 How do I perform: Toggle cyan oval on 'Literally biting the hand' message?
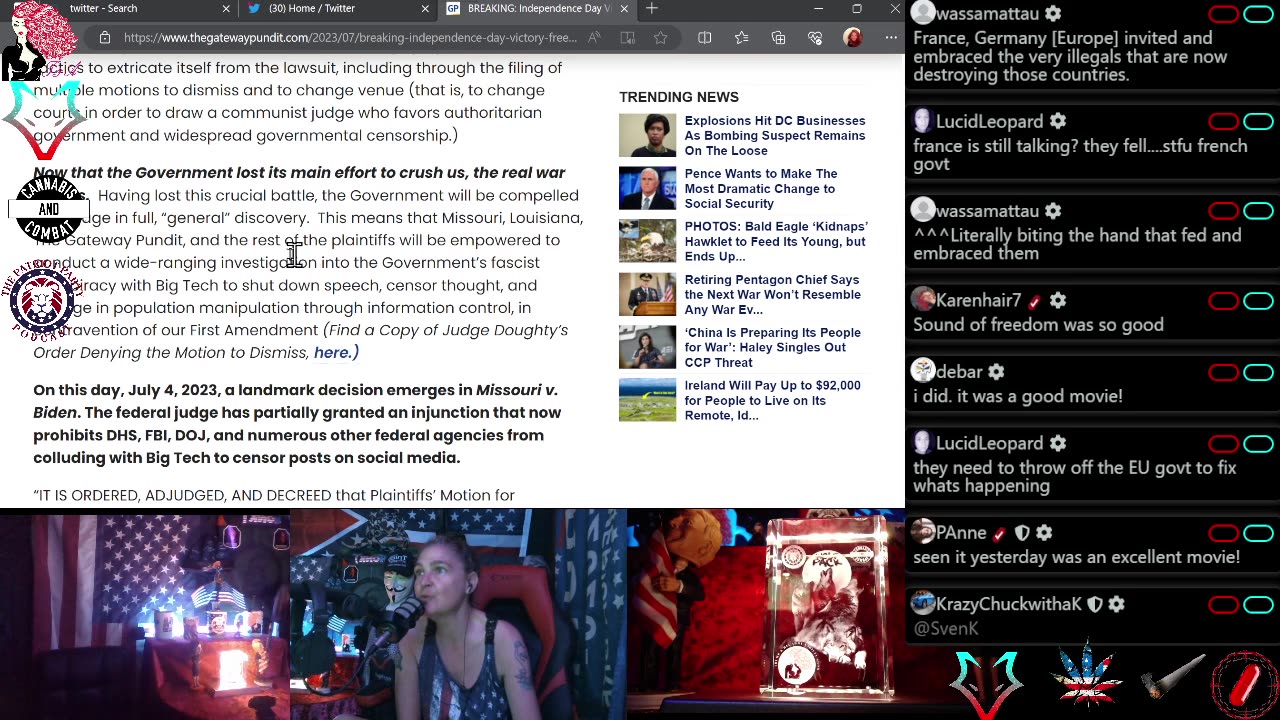tap(1259, 211)
